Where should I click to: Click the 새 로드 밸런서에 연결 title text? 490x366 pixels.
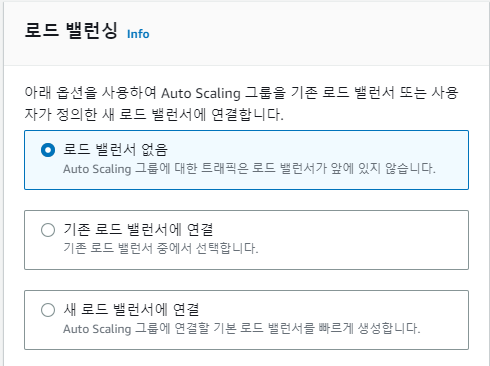pyautogui.click(x=131, y=309)
